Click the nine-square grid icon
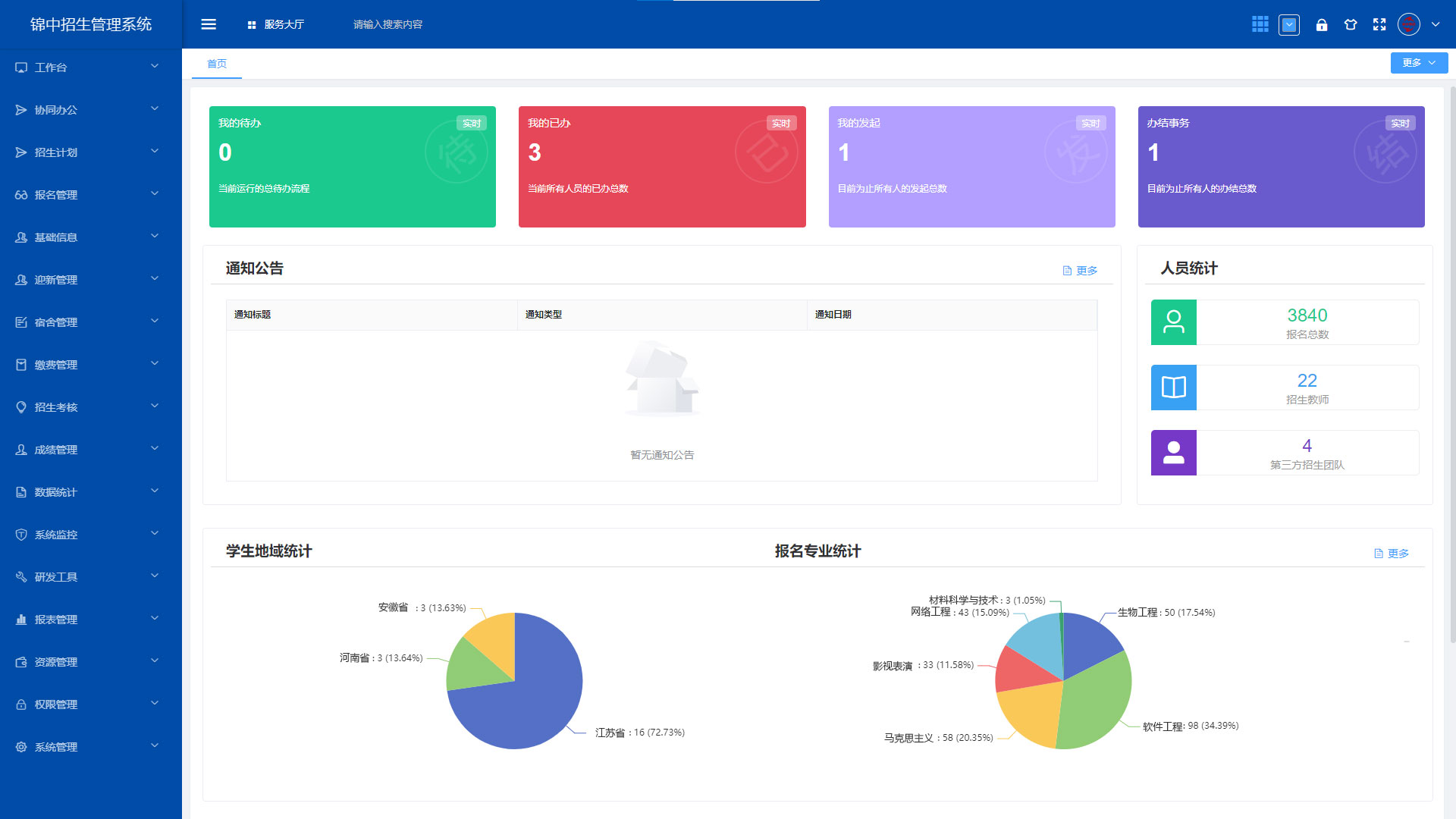 click(1260, 24)
